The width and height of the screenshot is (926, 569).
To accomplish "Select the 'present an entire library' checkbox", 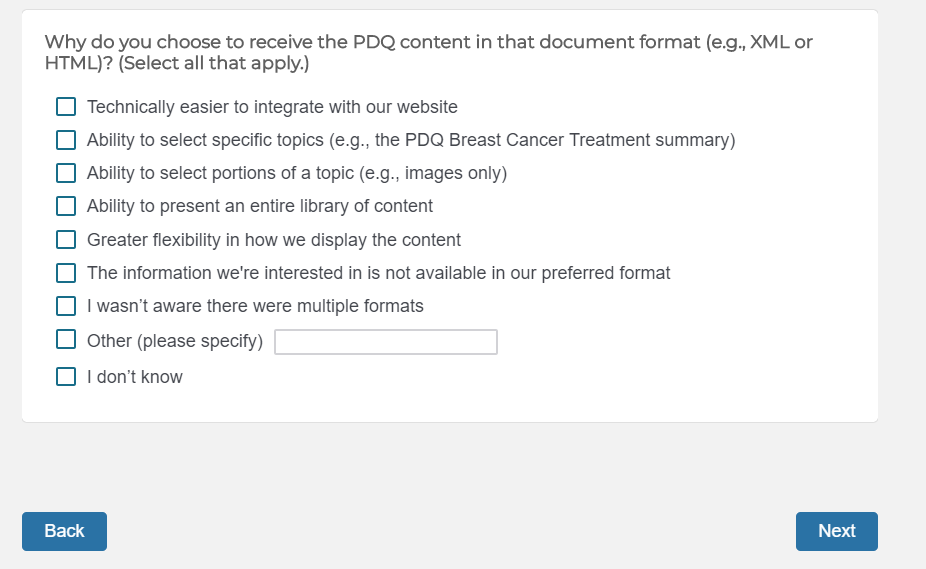I will pos(66,206).
